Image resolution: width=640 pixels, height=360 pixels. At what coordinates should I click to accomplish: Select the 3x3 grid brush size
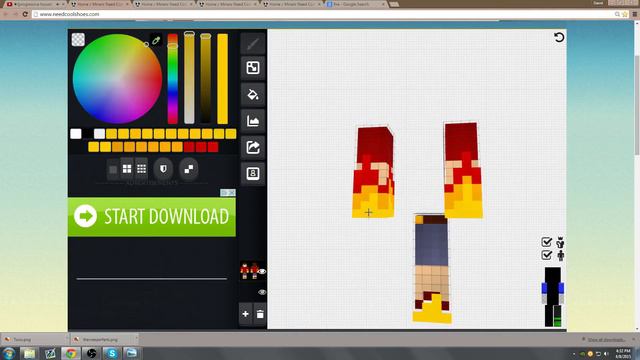(141, 169)
